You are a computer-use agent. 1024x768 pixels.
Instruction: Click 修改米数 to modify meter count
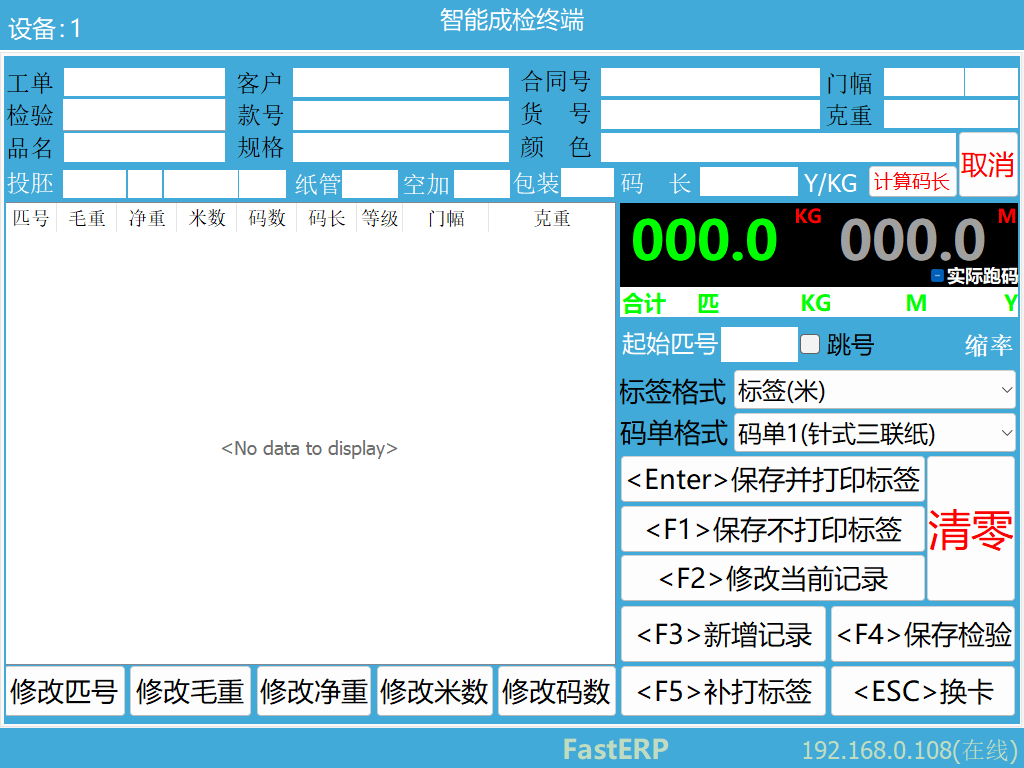click(435, 690)
